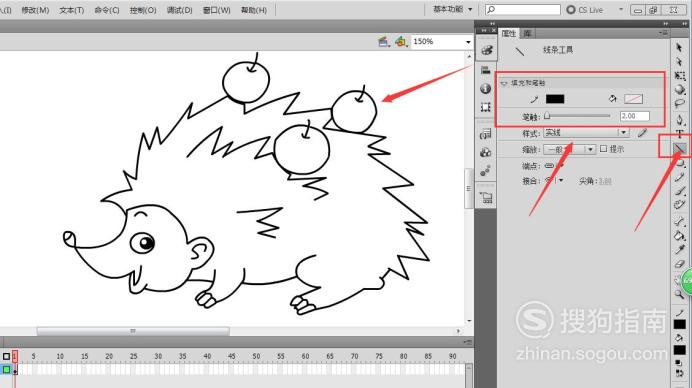Enable the 提示 hinting checkbox
Viewport: 692px width, 388px height.
(x=603, y=149)
